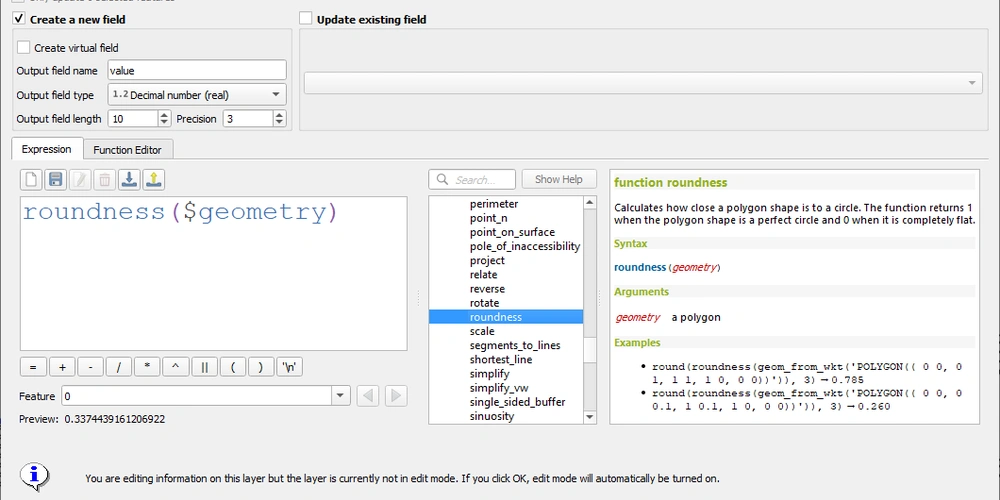This screenshot has width=1000, height=500.
Task: Select point_n in function list
Action: tap(489, 218)
